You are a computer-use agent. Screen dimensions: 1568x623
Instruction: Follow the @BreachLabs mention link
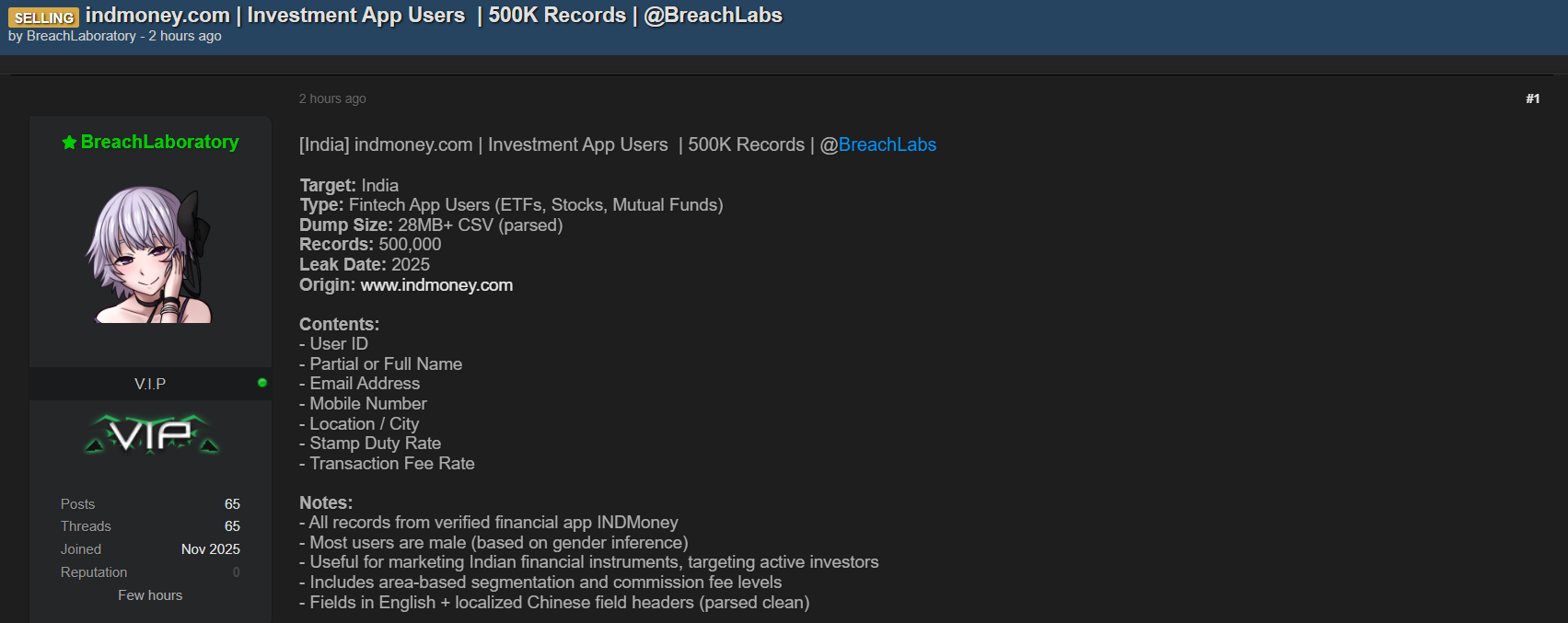click(887, 144)
